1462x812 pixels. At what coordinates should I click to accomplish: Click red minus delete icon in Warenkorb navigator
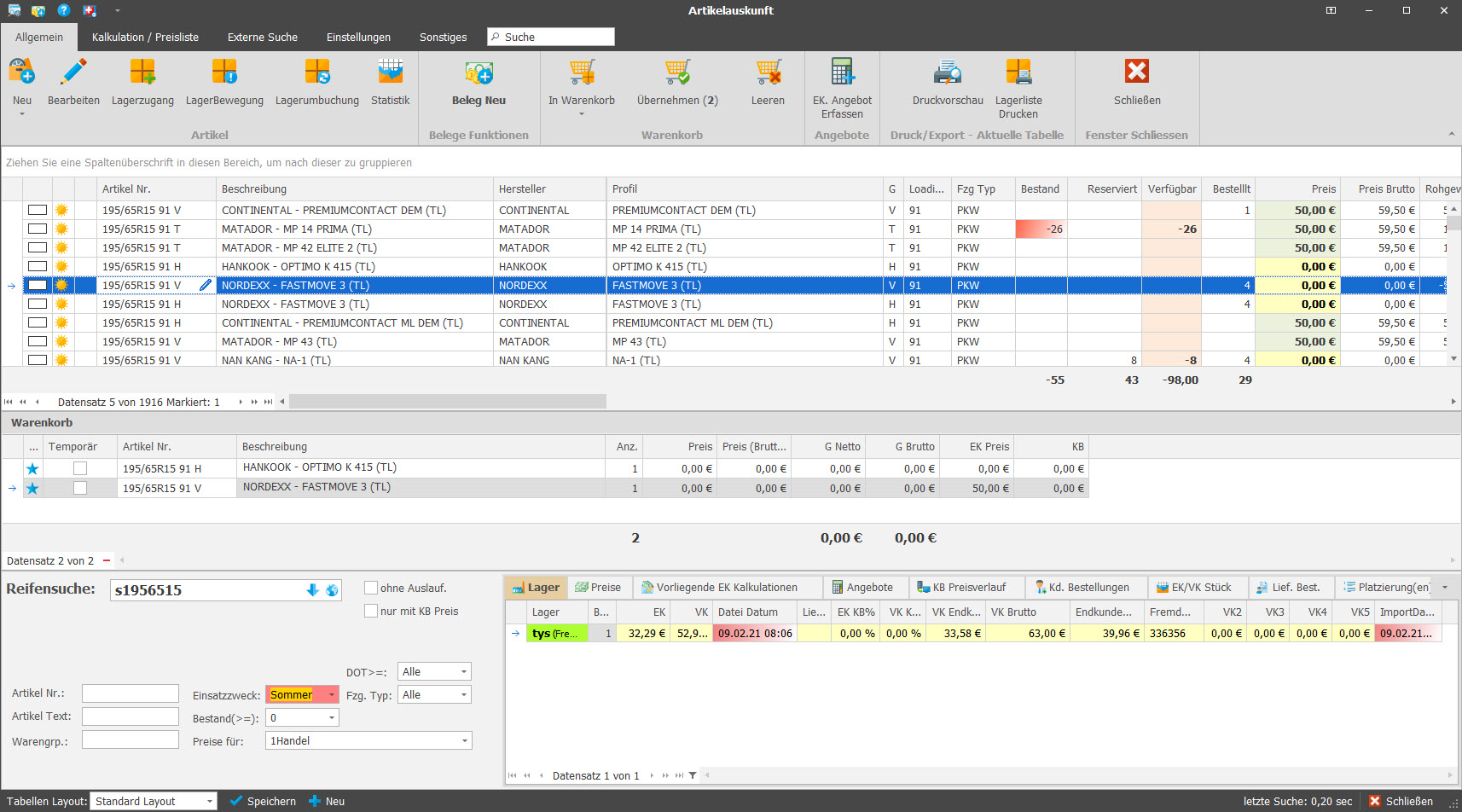tap(107, 560)
